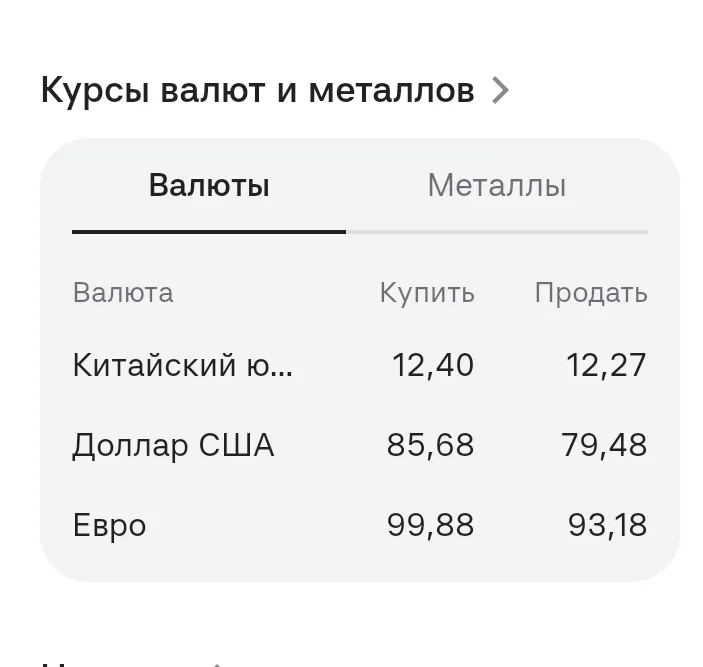
Task: Click yuan buy rate 12,40
Action: [x=433, y=365]
